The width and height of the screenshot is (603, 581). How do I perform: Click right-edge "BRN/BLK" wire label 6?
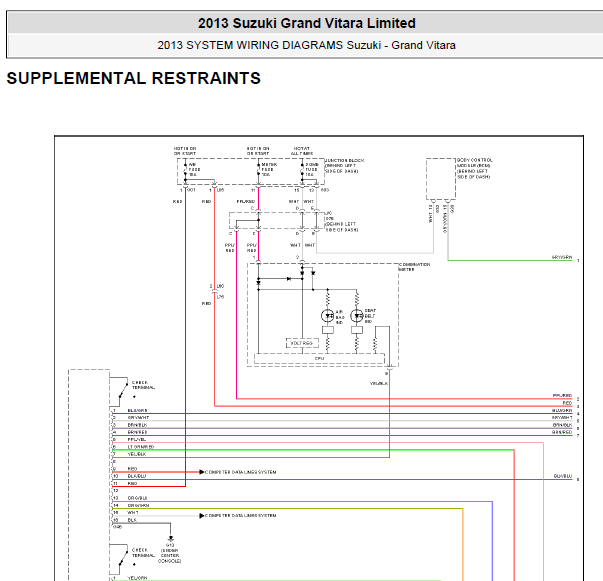[562, 425]
